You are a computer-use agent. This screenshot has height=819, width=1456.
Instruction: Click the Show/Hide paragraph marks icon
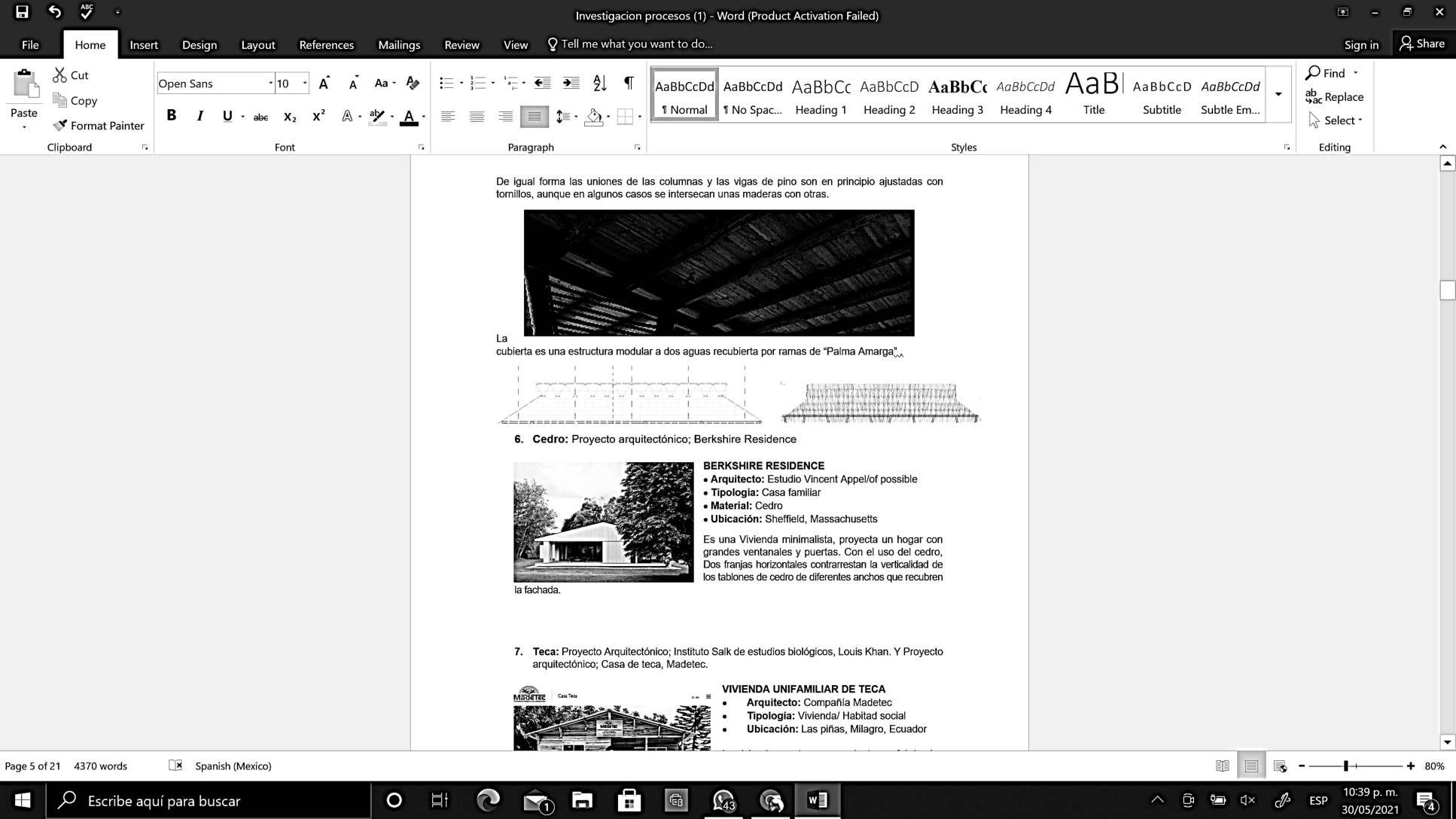[628, 83]
